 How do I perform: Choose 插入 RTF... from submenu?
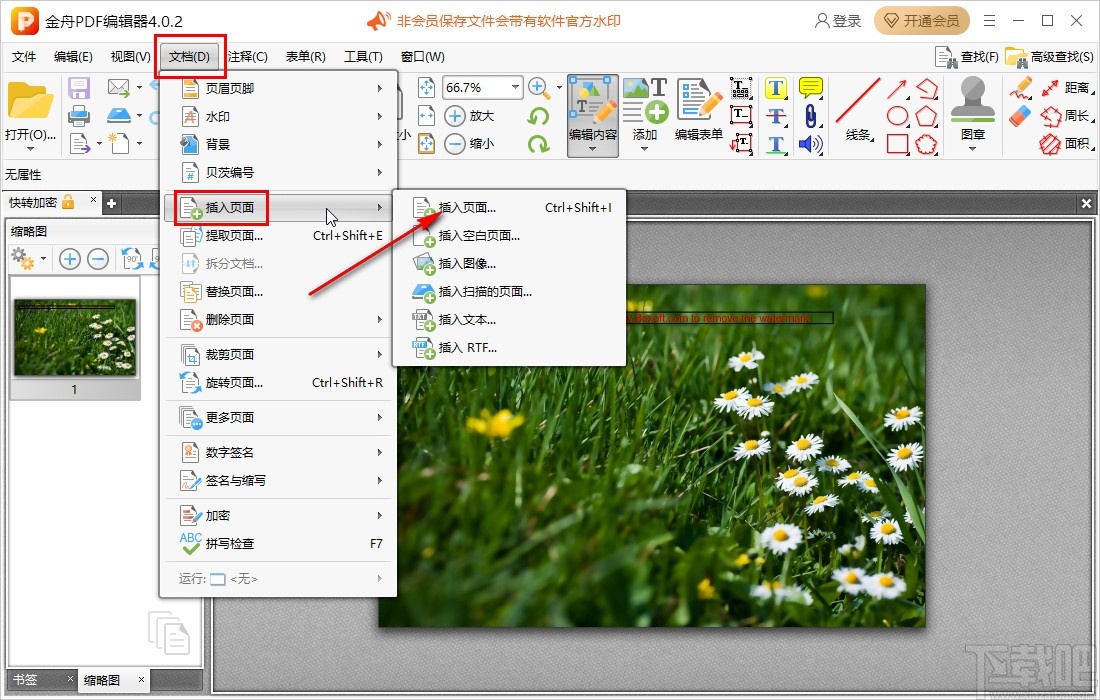pyautogui.click(x=509, y=348)
